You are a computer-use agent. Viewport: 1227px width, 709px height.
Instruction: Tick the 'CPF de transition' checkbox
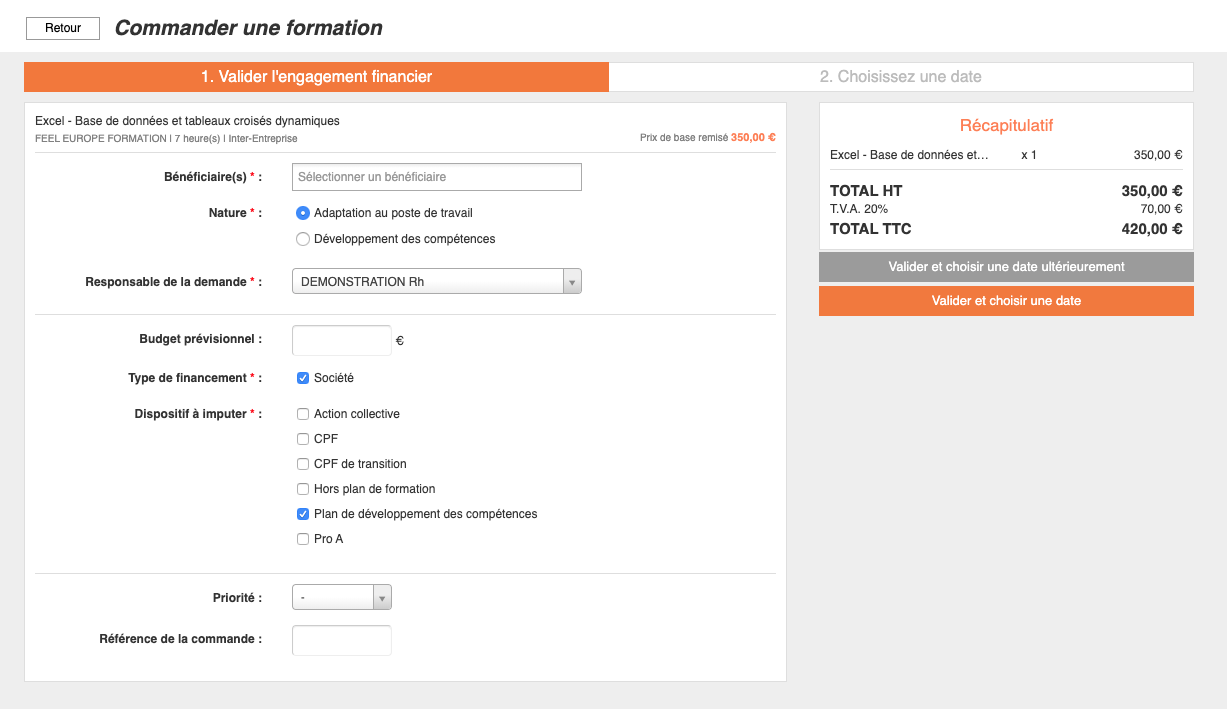303,464
